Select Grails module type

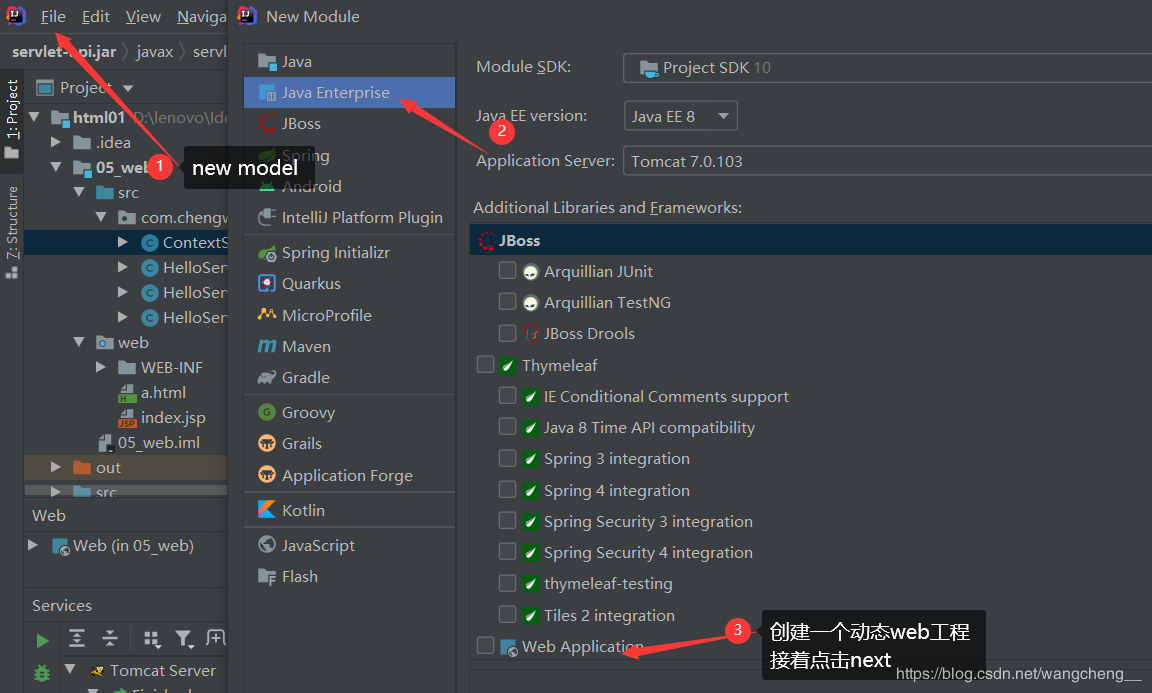tap(349, 444)
